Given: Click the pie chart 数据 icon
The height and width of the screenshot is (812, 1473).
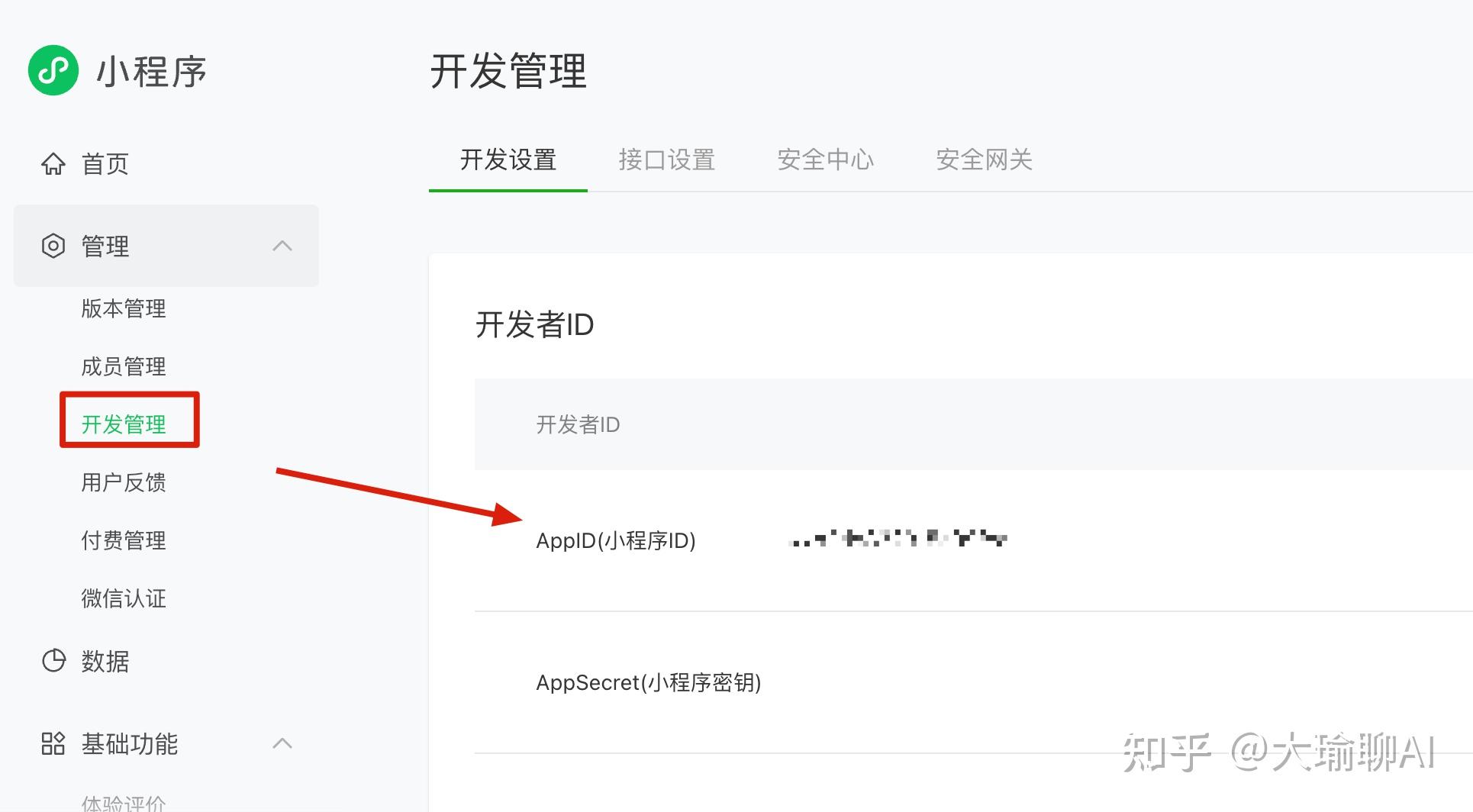Looking at the screenshot, I should [53, 661].
